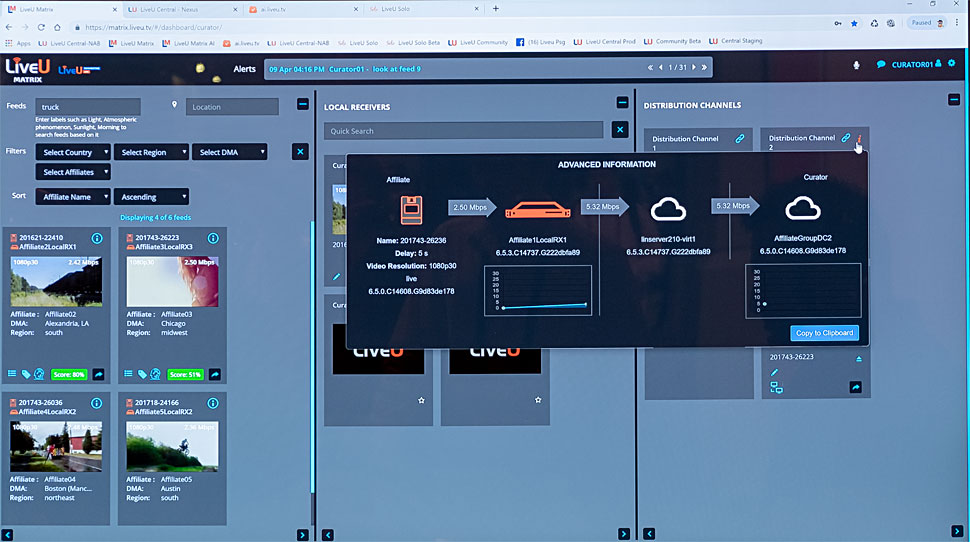The width and height of the screenshot is (970, 542).
Task: Click the Copy to Clipboard button
Action: tap(824, 333)
